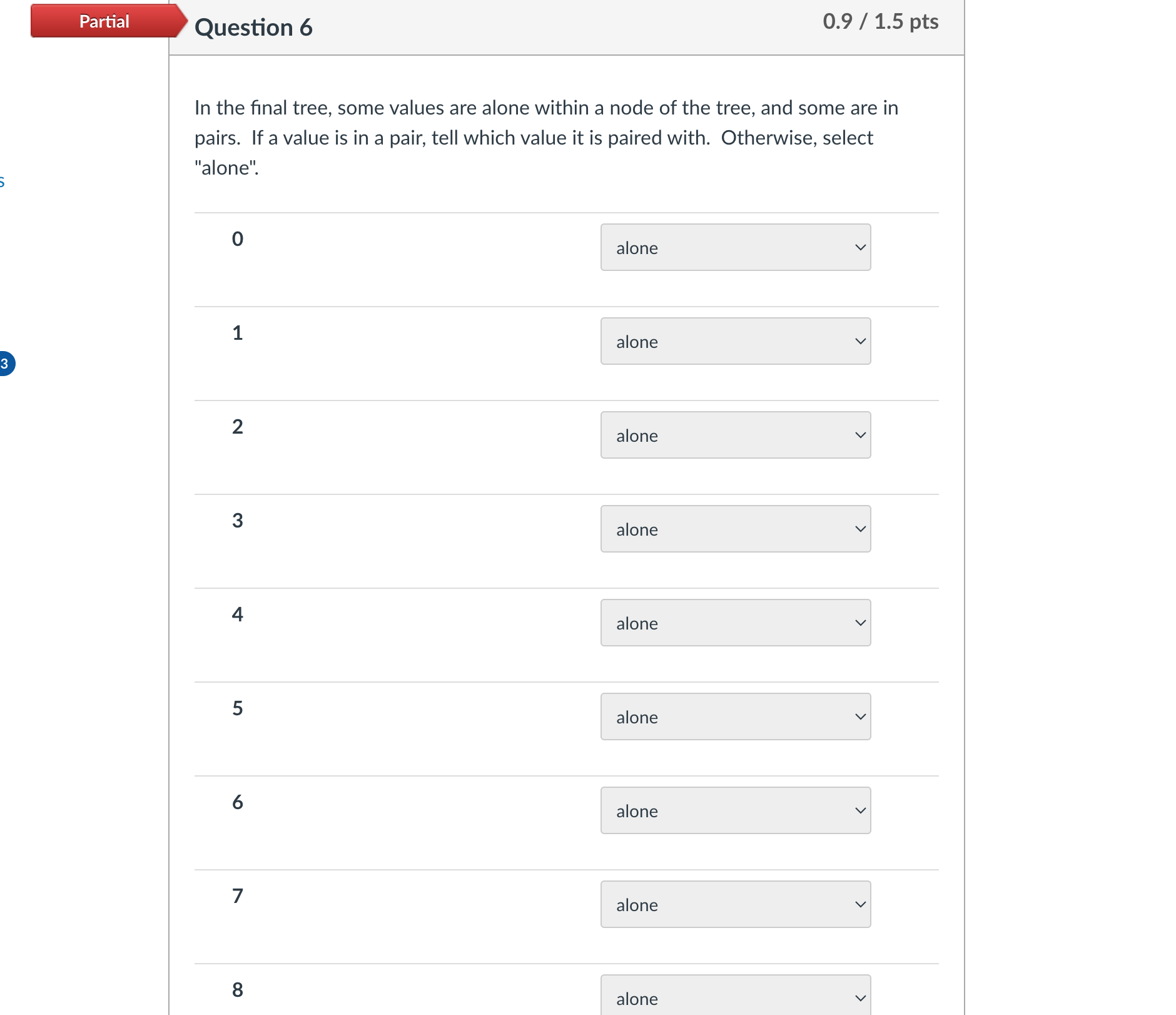Select the row label 0
The height and width of the screenshot is (1015, 1176).
[x=238, y=239]
